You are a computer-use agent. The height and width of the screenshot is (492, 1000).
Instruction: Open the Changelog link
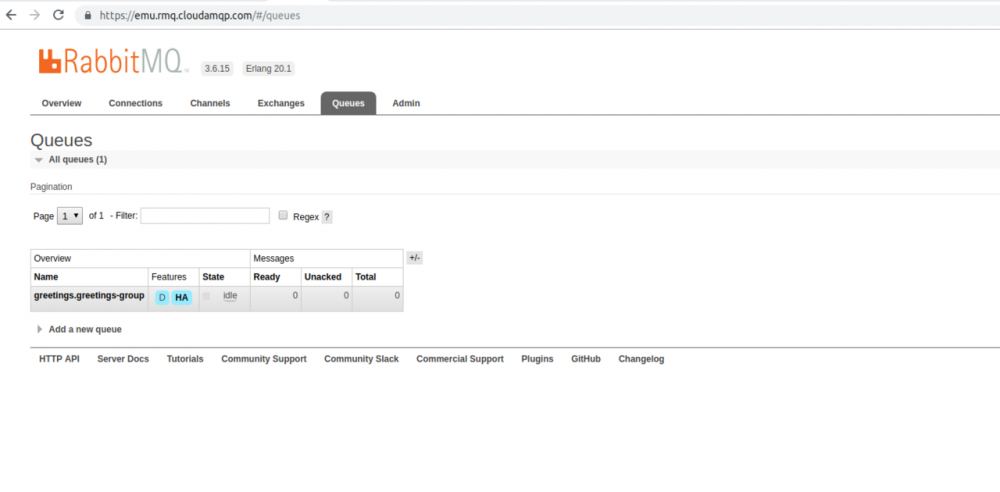641,359
